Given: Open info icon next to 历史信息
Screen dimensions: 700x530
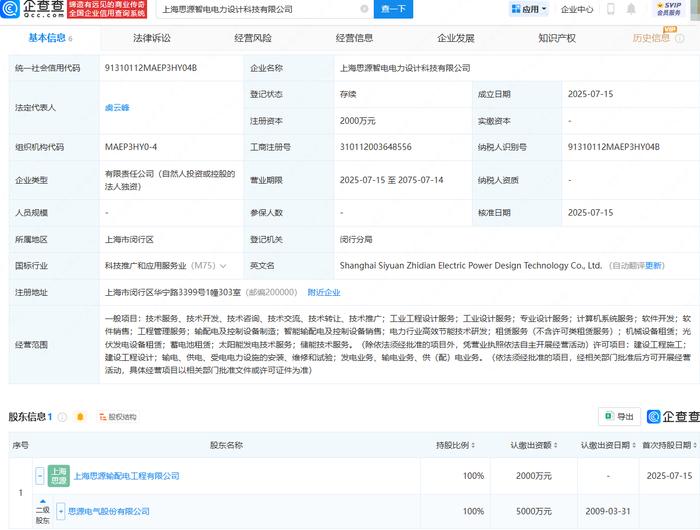Looking at the screenshot, I should (680, 38).
